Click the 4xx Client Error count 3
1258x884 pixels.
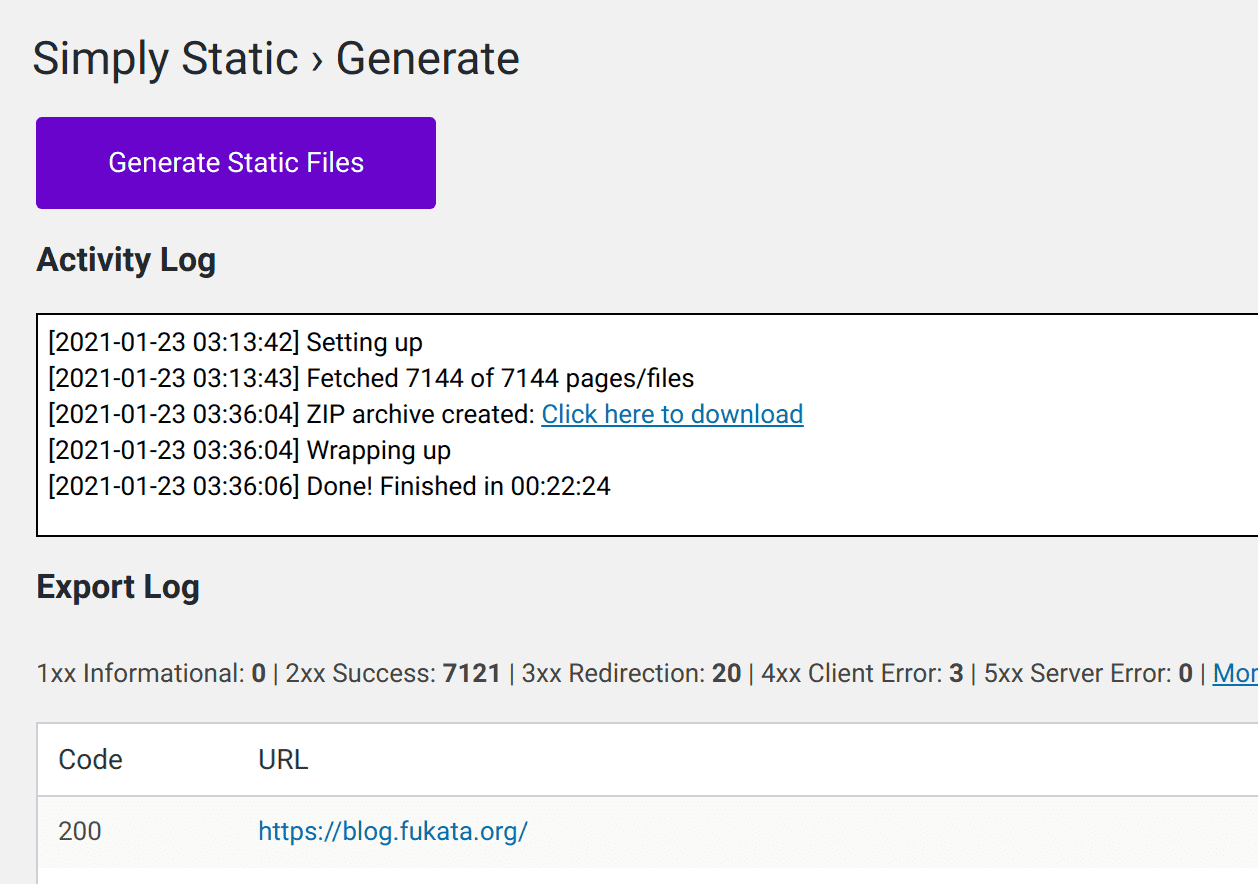point(956,674)
